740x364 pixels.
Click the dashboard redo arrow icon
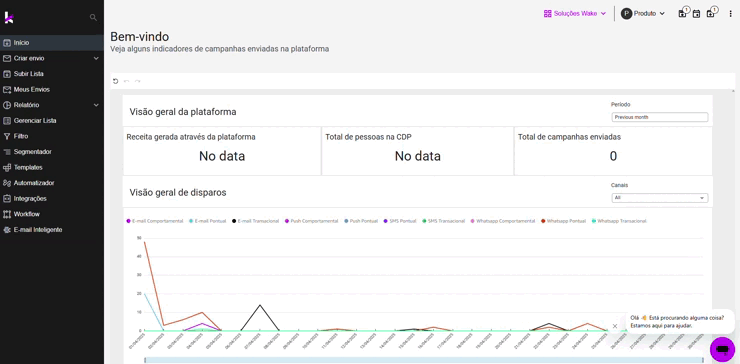click(137, 81)
